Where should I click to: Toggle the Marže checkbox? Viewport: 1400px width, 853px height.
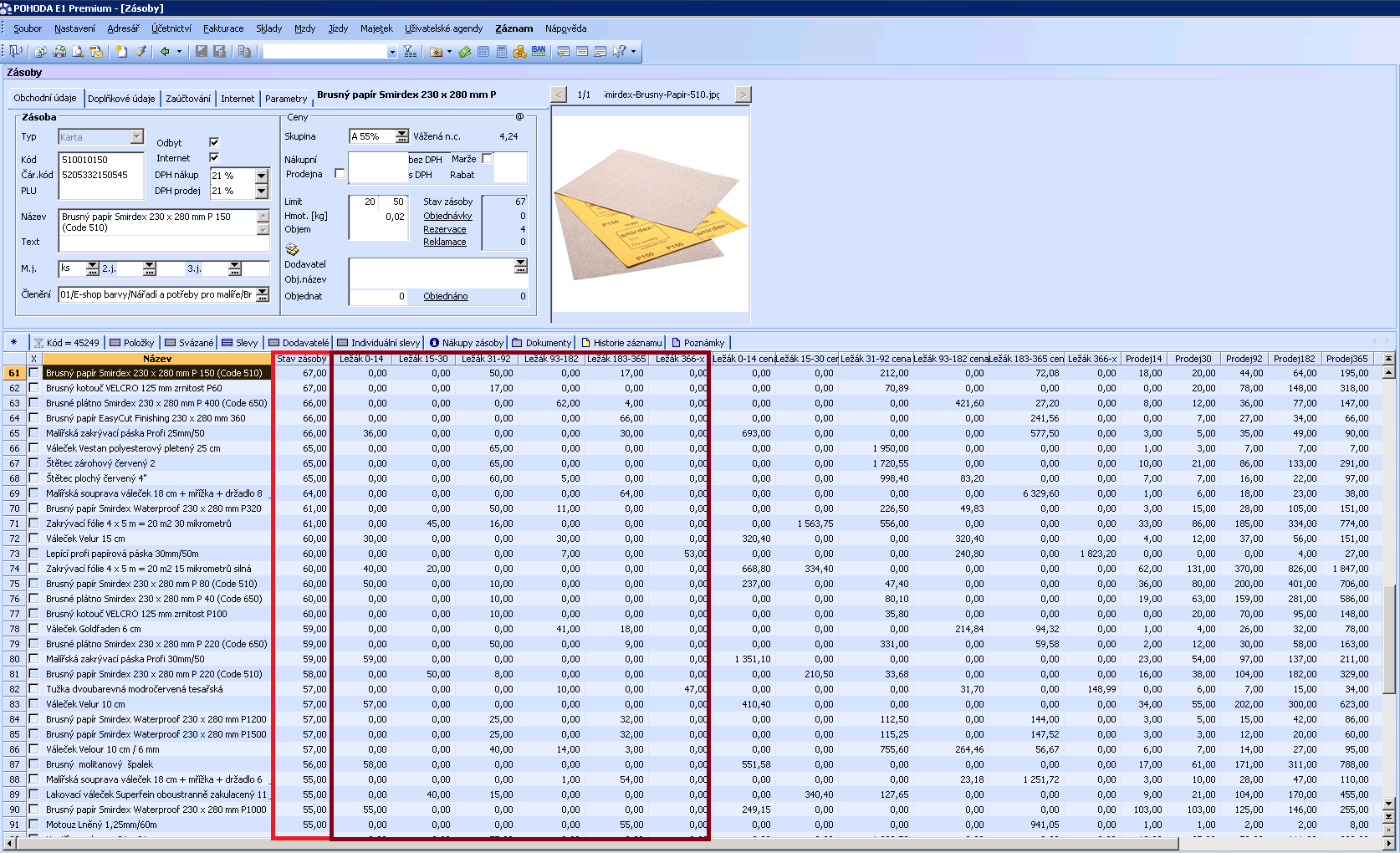coord(487,158)
